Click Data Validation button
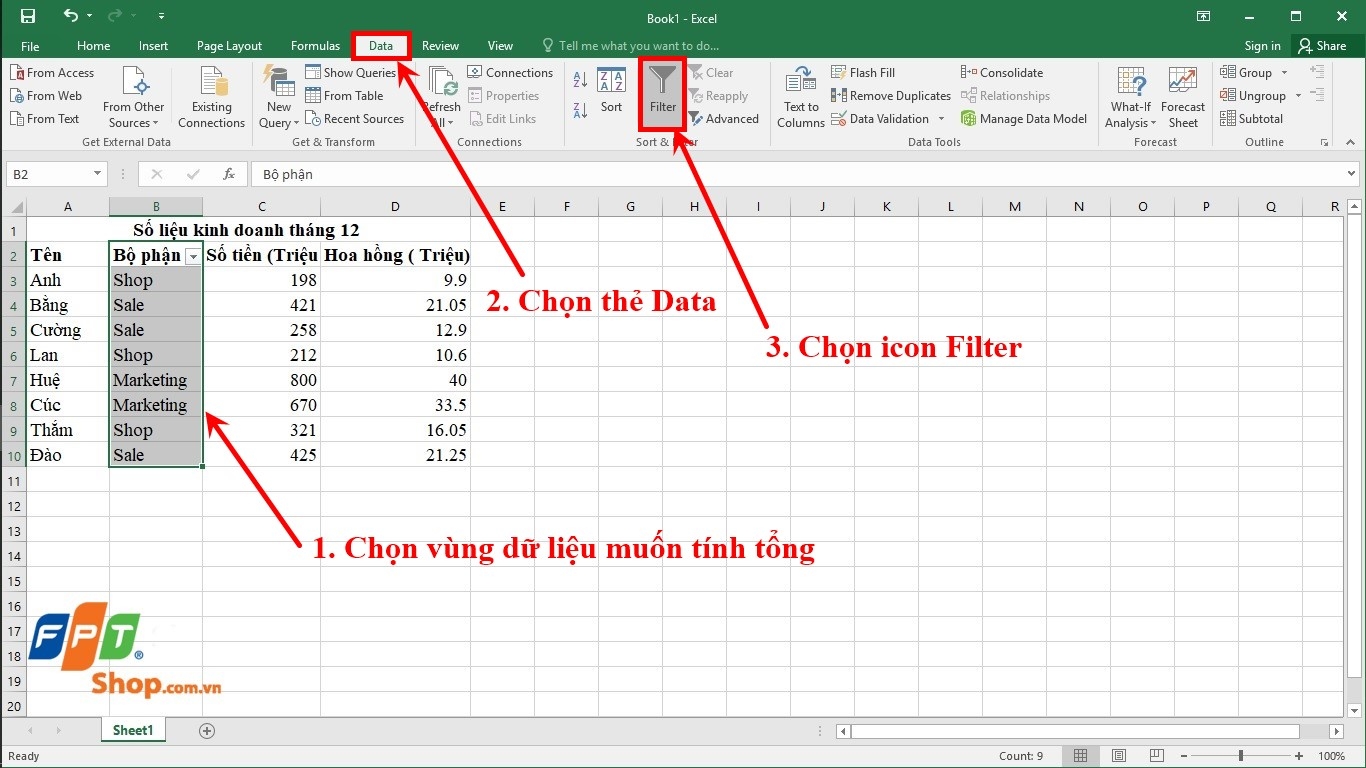This screenshot has width=1366, height=768. pos(880,119)
